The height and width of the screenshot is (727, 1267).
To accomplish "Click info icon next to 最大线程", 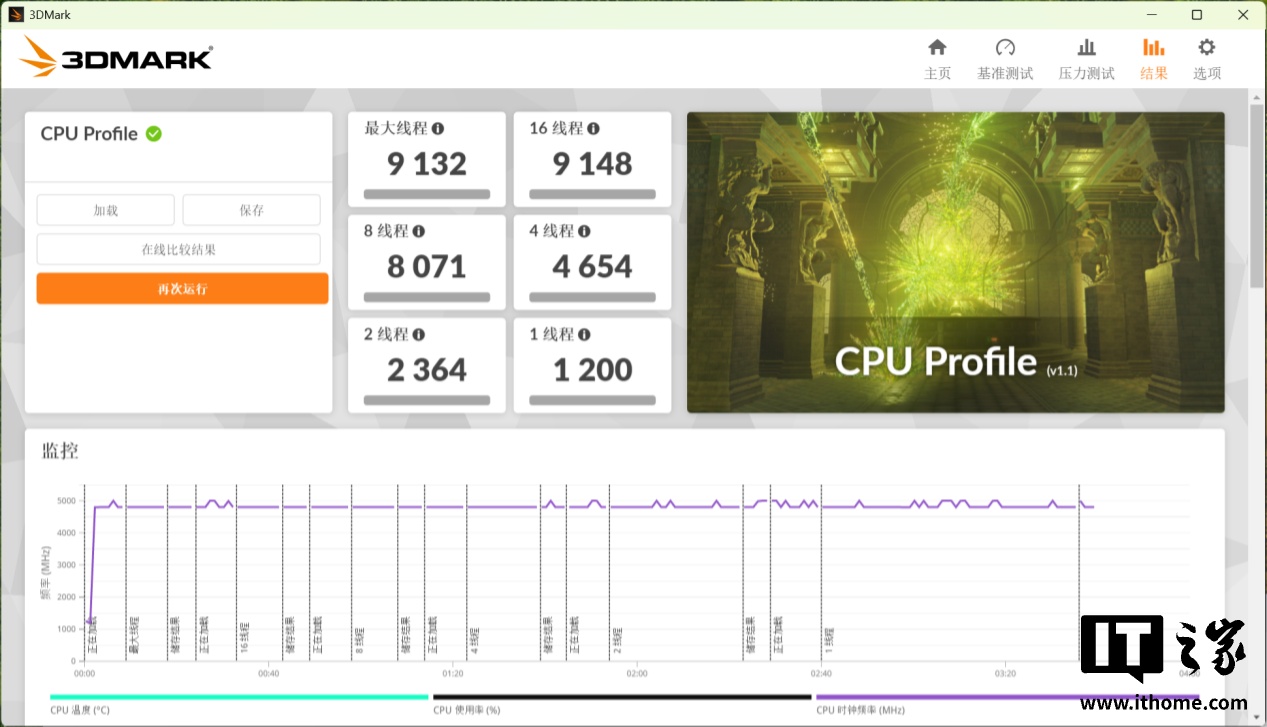I will [x=438, y=129].
